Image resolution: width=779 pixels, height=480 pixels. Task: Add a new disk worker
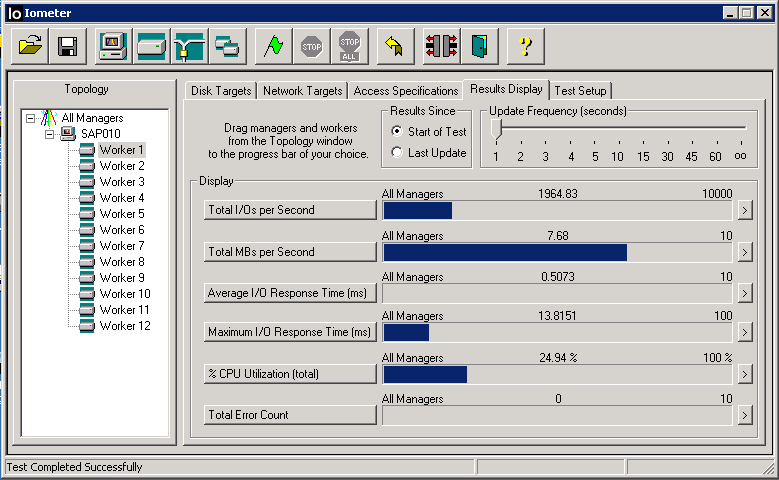[152, 47]
